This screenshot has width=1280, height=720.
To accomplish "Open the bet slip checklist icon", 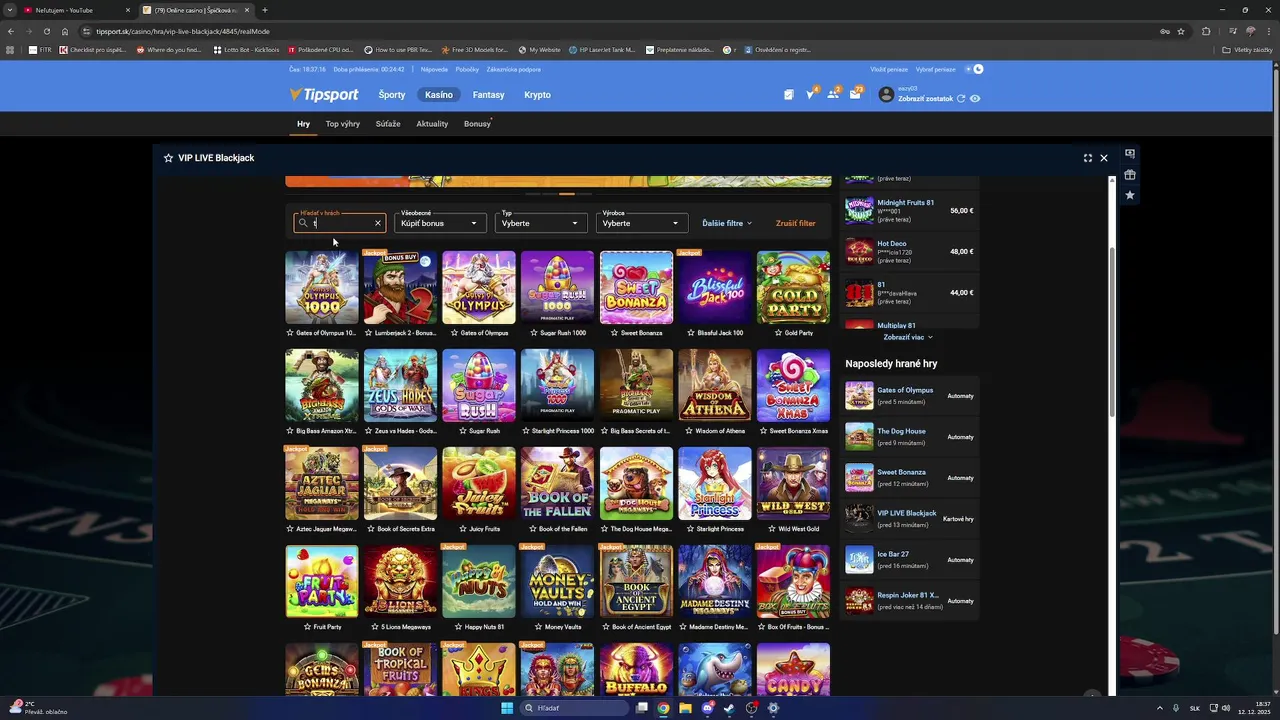I will click(x=789, y=95).
